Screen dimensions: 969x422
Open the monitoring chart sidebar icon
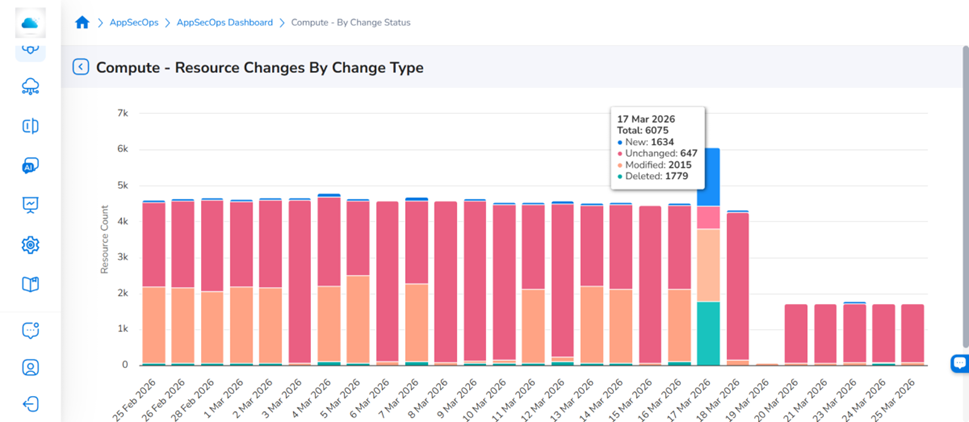pos(30,205)
